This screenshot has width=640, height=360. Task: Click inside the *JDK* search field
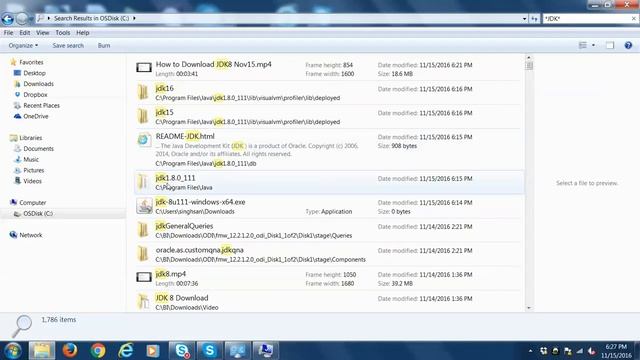[586, 18]
